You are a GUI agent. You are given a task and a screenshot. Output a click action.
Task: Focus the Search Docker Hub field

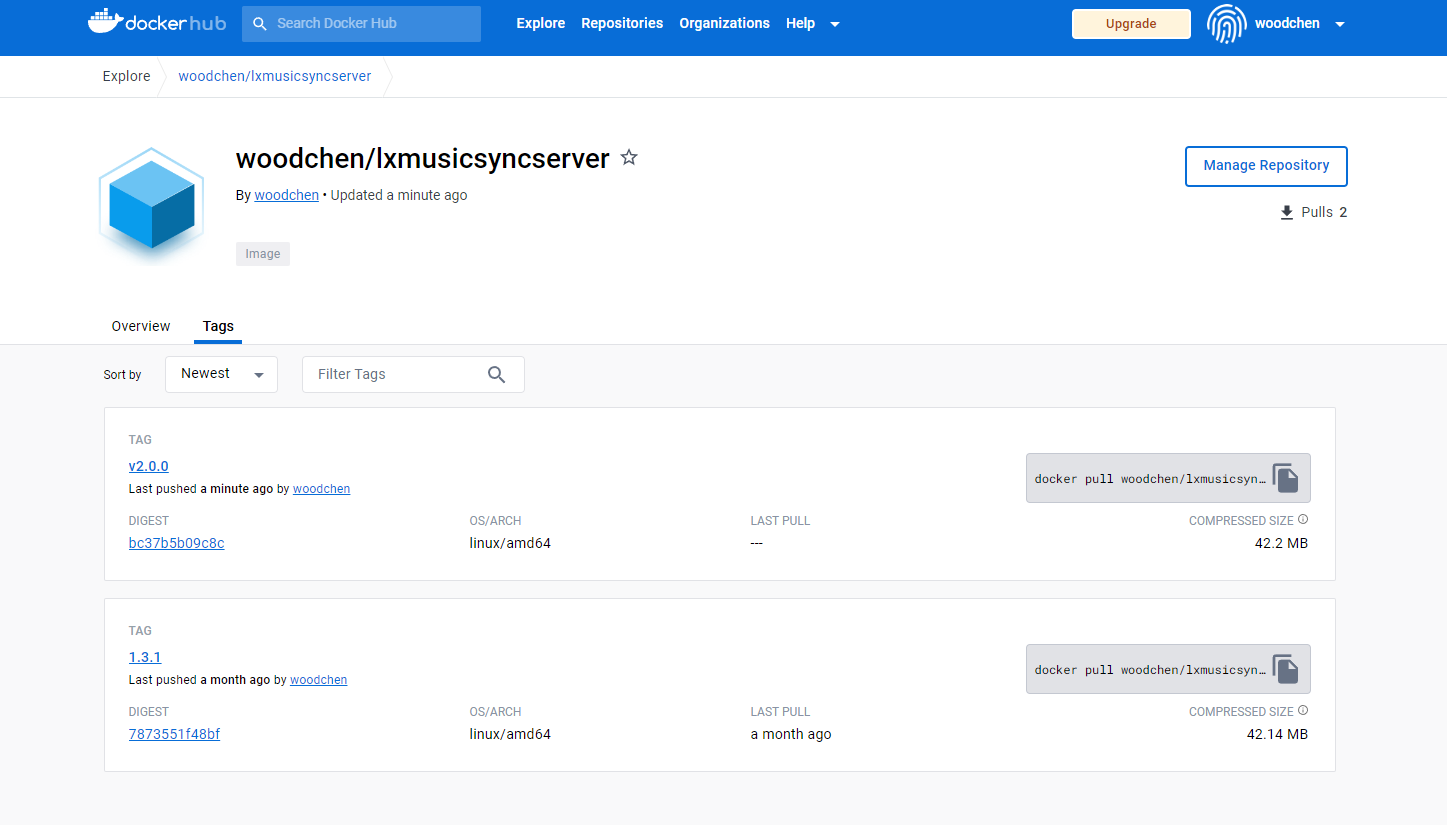pos(361,23)
